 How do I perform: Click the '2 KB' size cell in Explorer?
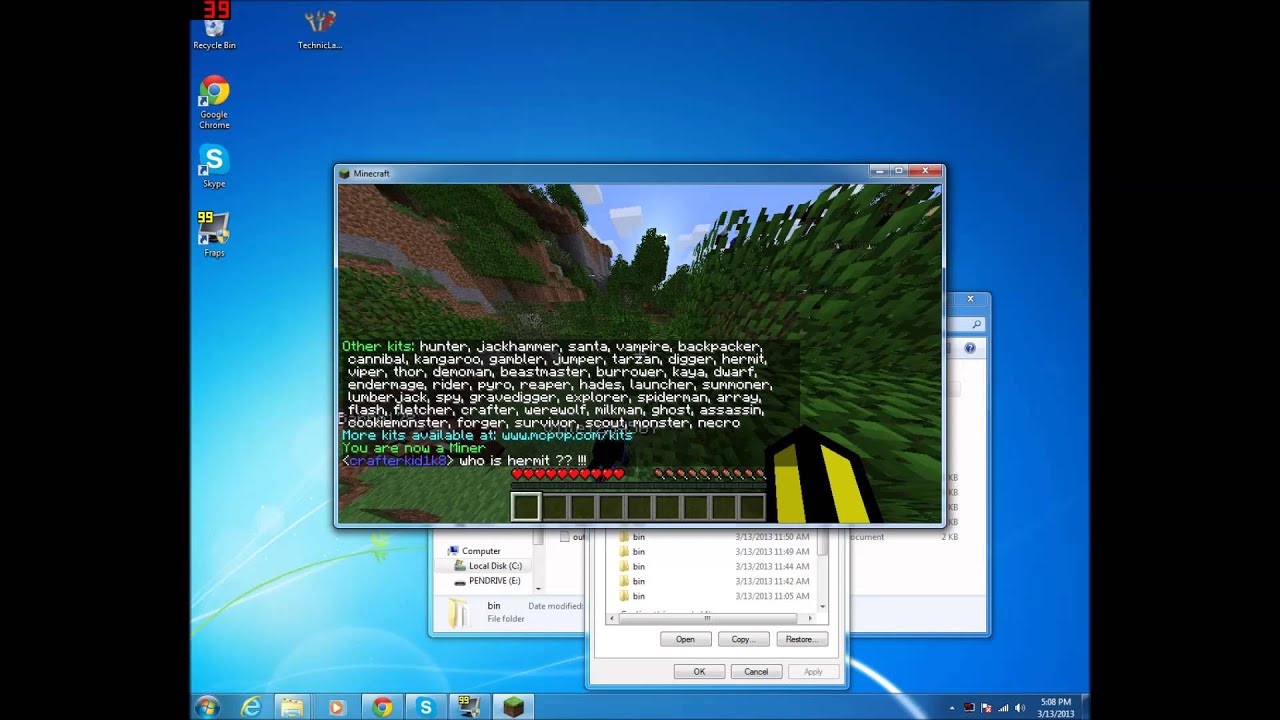click(949, 537)
